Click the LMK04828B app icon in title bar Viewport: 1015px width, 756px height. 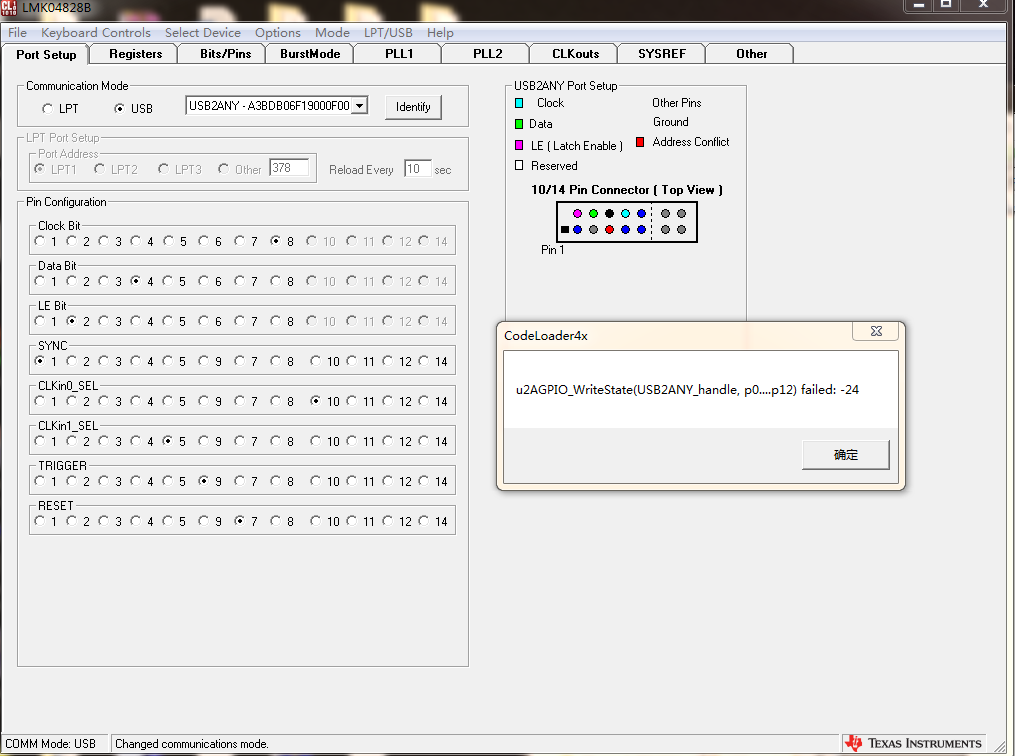click(8, 8)
